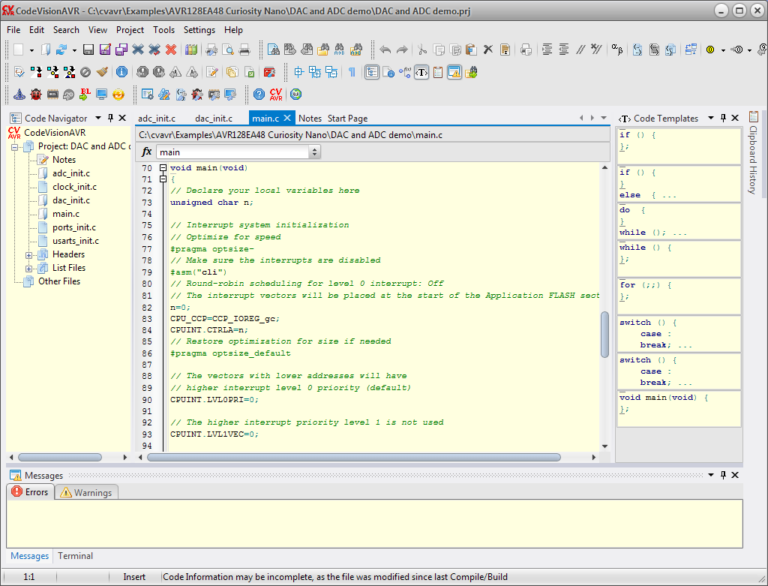
Task: Expand the Headers tree node
Action: point(29,255)
